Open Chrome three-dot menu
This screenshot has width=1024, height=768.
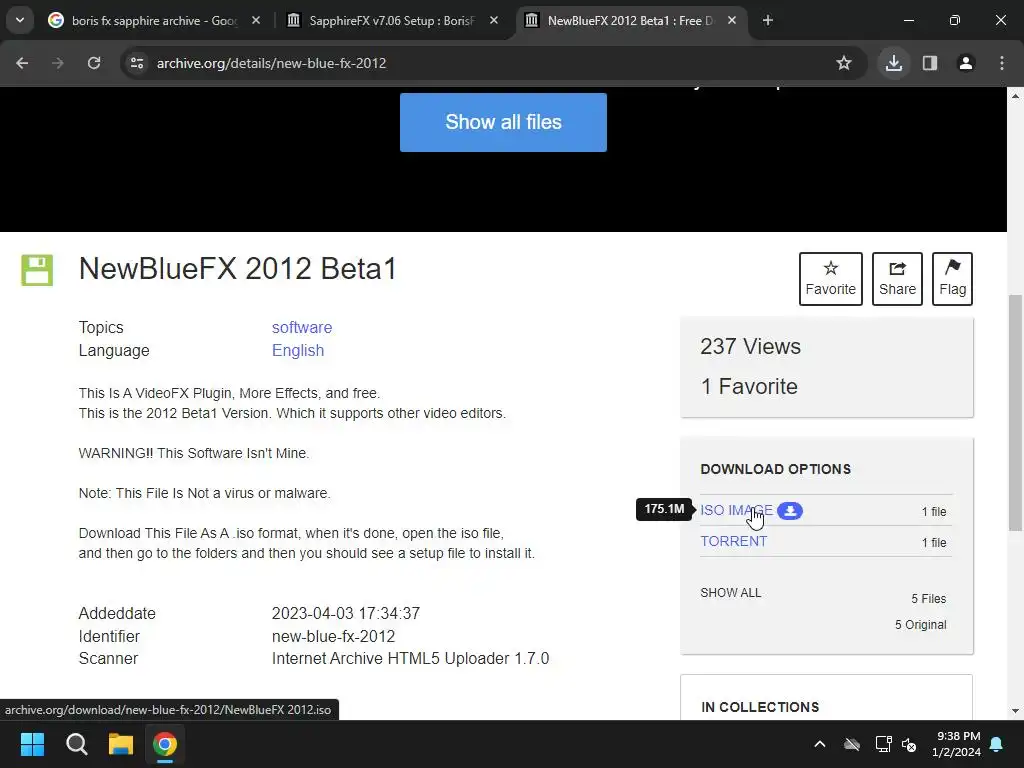[1002, 63]
